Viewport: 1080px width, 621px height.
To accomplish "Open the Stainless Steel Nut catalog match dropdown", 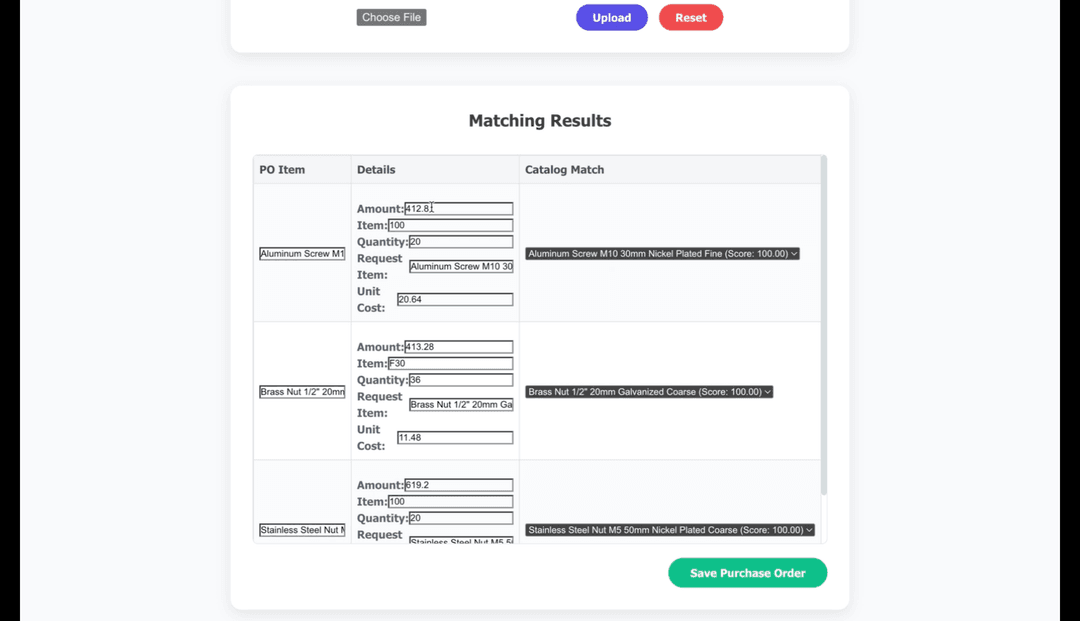I will [x=669, y=529].
